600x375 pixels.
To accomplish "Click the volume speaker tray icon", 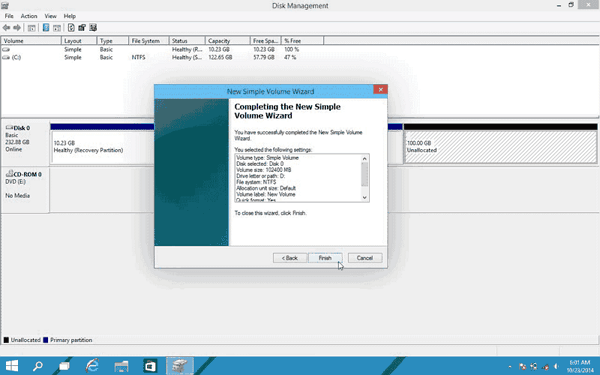I will click(x=556, y=367).
